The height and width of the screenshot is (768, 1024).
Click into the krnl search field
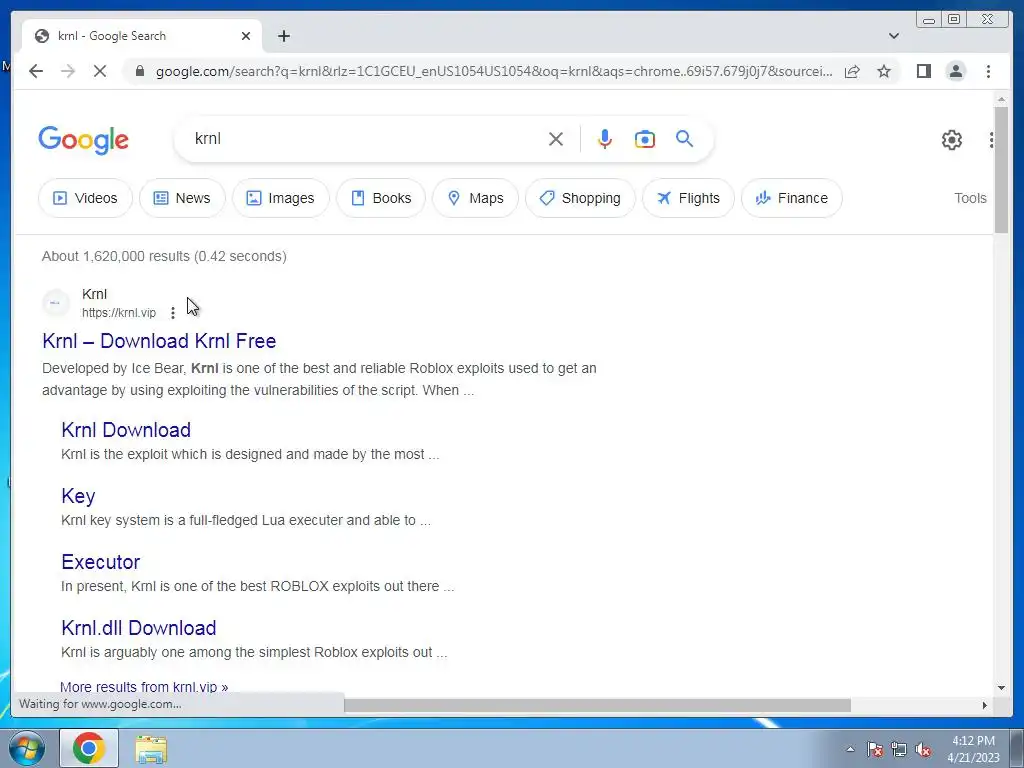coord(366,138)
